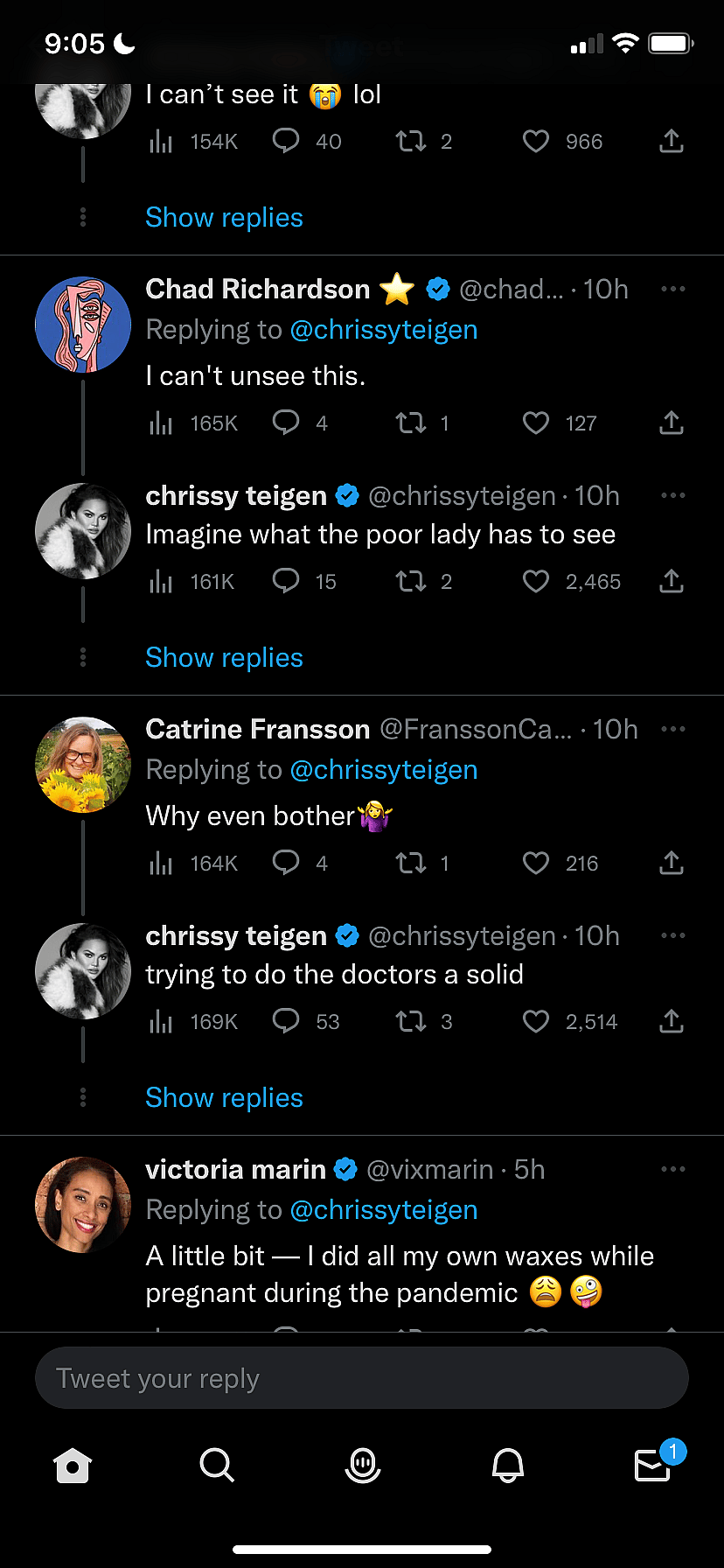The width and height of the screenshot is (724, 1568).
Task: Tap the "Tweet your reply" field
Action: (x=362, y=1378)
